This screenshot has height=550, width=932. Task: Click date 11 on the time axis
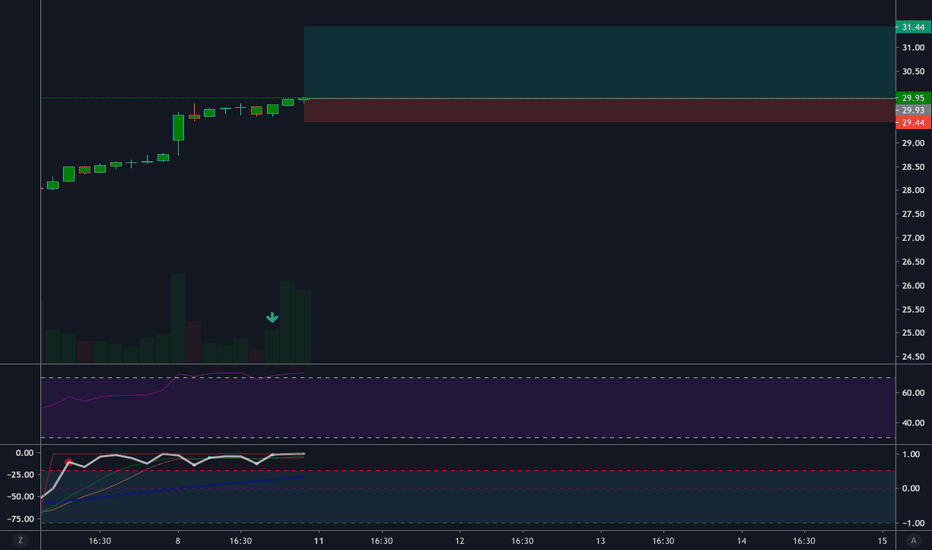tap(319, 540)
